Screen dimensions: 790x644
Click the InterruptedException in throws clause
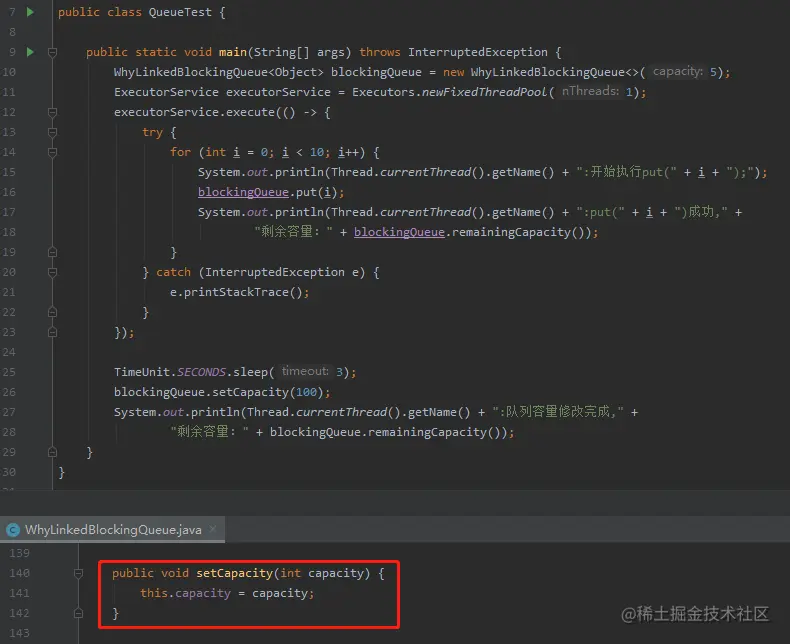pos(478,52)
